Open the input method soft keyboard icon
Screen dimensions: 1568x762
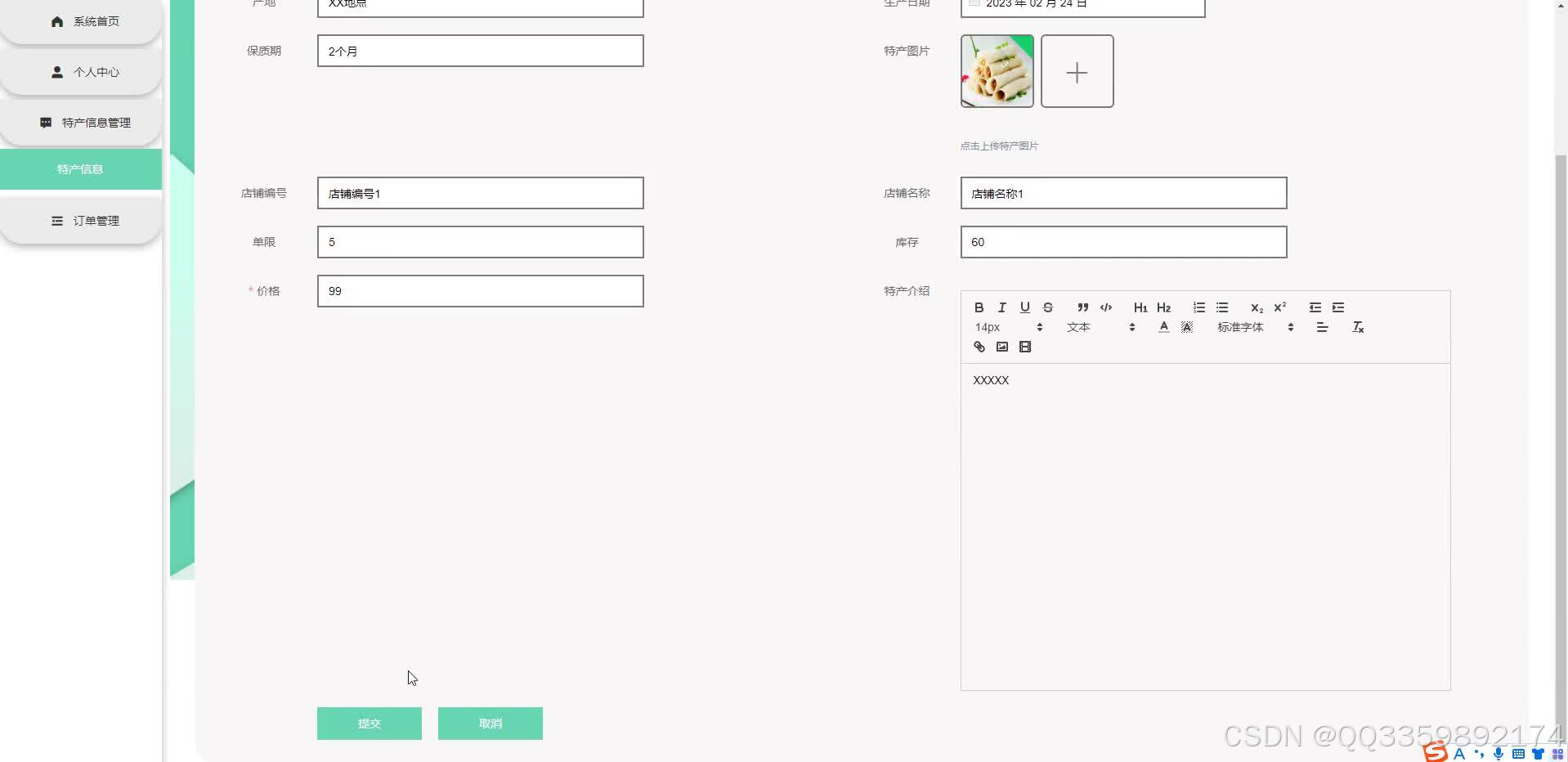tap(1518, 754)
